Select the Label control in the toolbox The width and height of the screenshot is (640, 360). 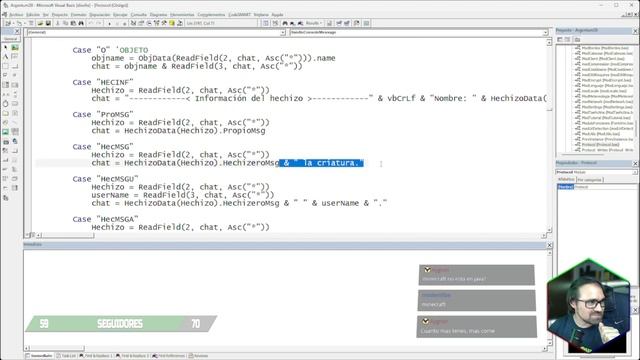[x=6, y=57]
